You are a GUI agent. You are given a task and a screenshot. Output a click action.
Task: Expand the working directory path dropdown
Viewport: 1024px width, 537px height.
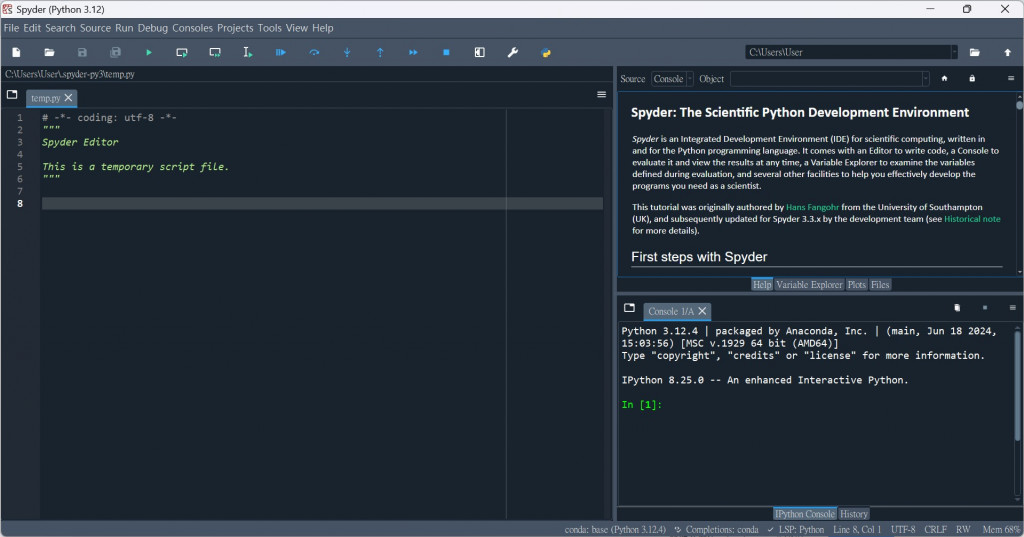[954, 52]
